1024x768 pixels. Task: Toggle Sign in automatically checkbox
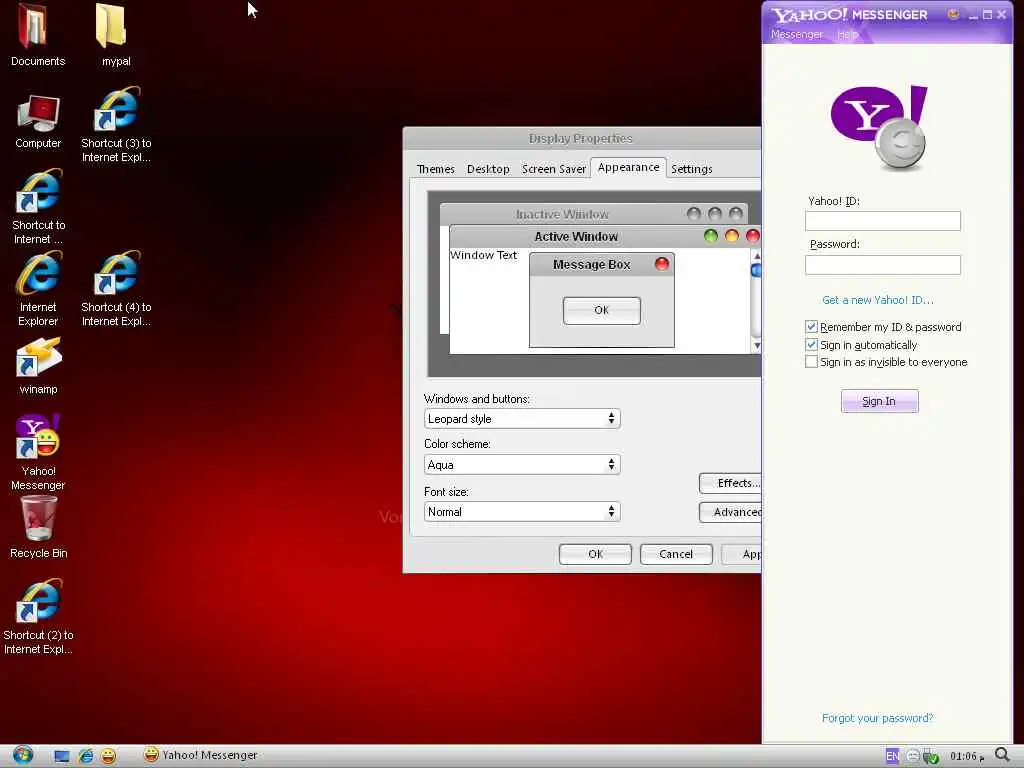click(x=811, y=344)
